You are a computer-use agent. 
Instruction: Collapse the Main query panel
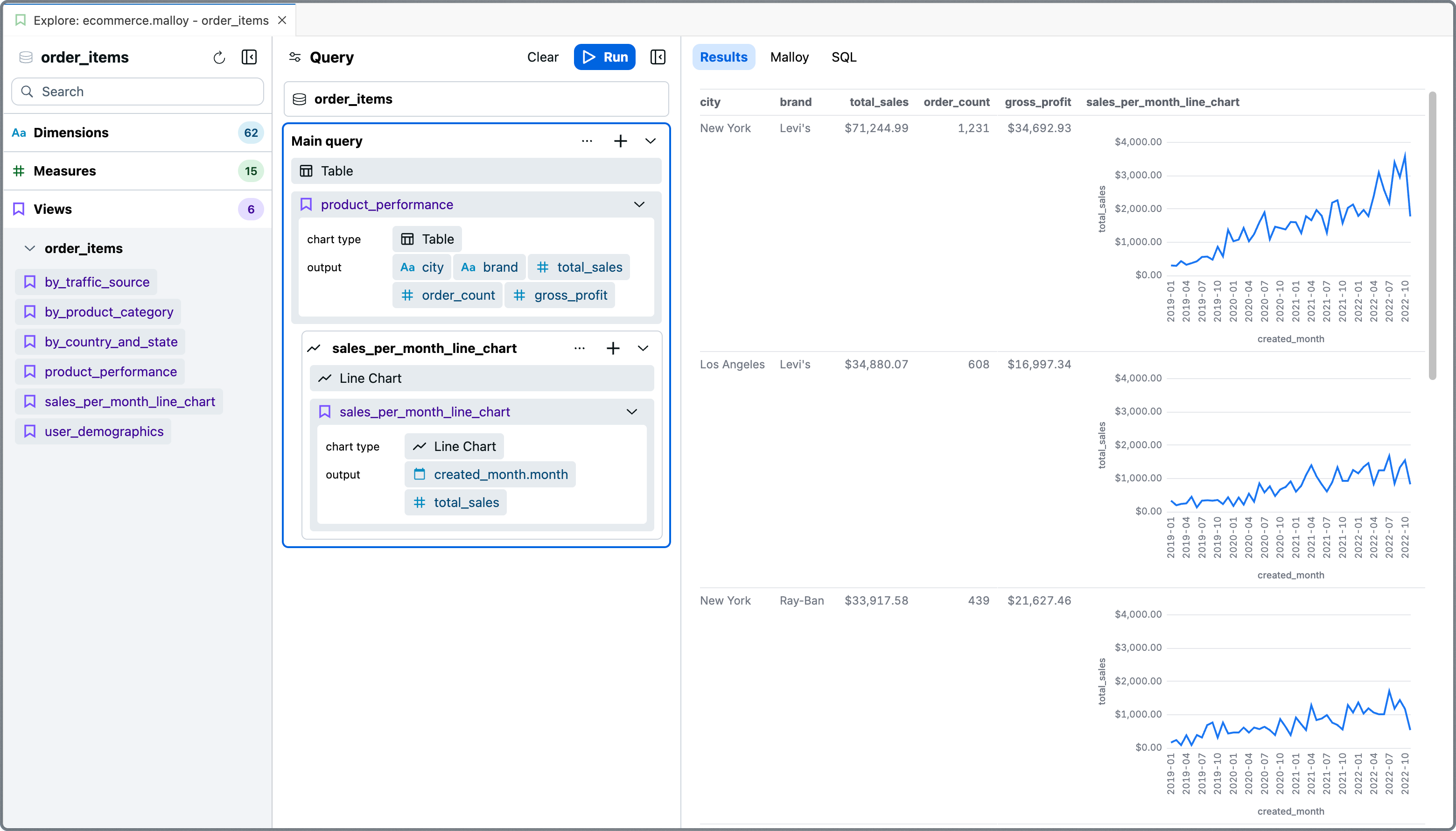click(x=650, y=141)
